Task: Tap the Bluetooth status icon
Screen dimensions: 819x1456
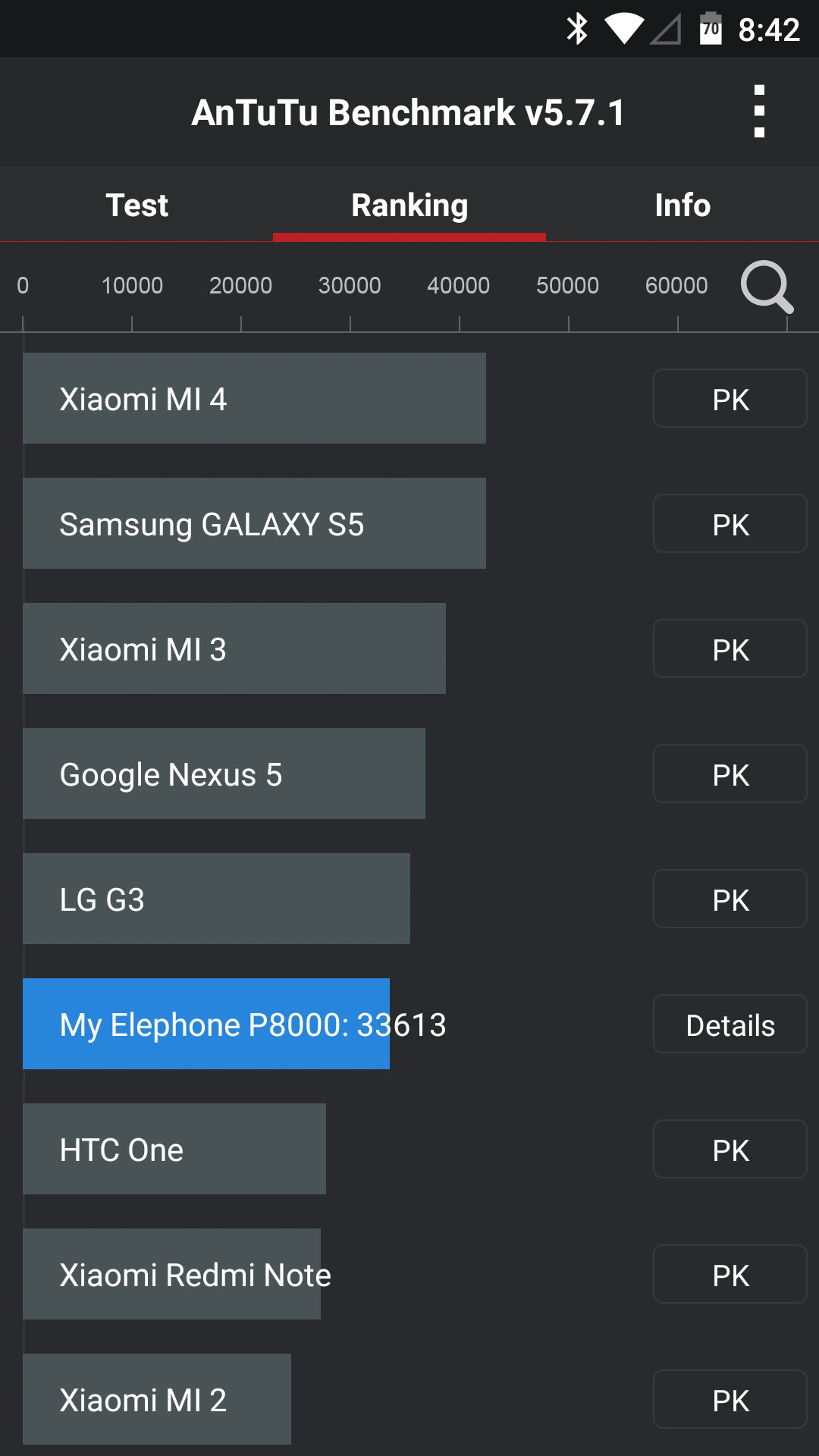Action: click(x=577, y=30)
